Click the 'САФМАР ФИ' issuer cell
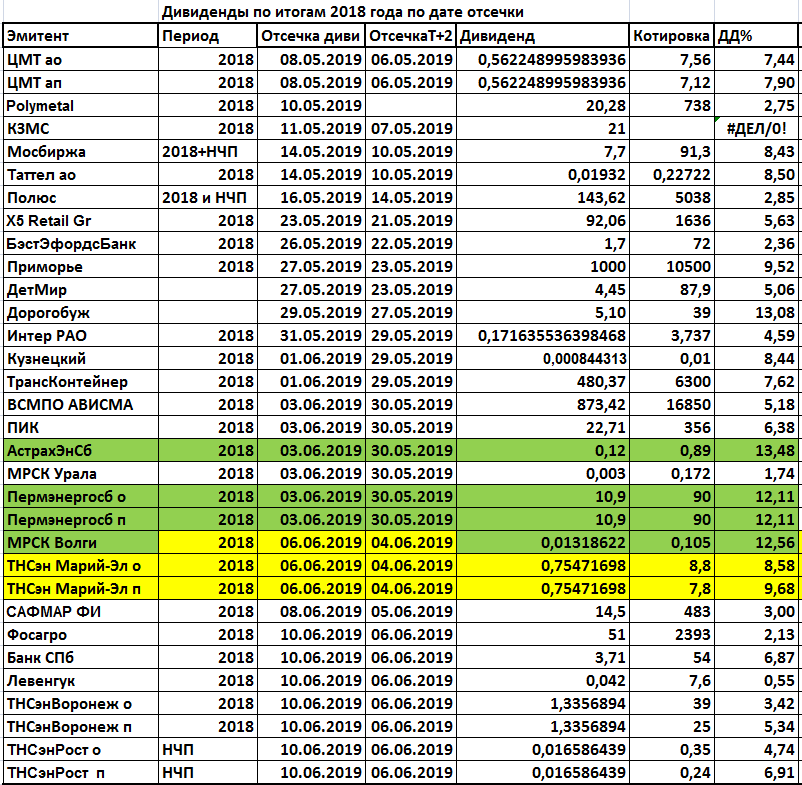Screen dimensions: 802x785 click(81, 612)
